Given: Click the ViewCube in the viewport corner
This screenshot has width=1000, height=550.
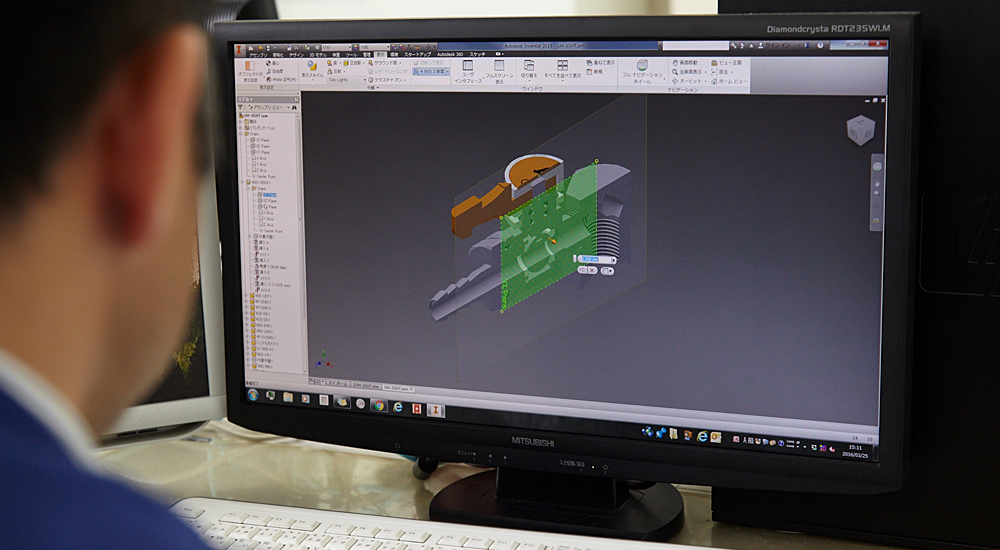Looking at the screenshot, I should pos(859,129).
